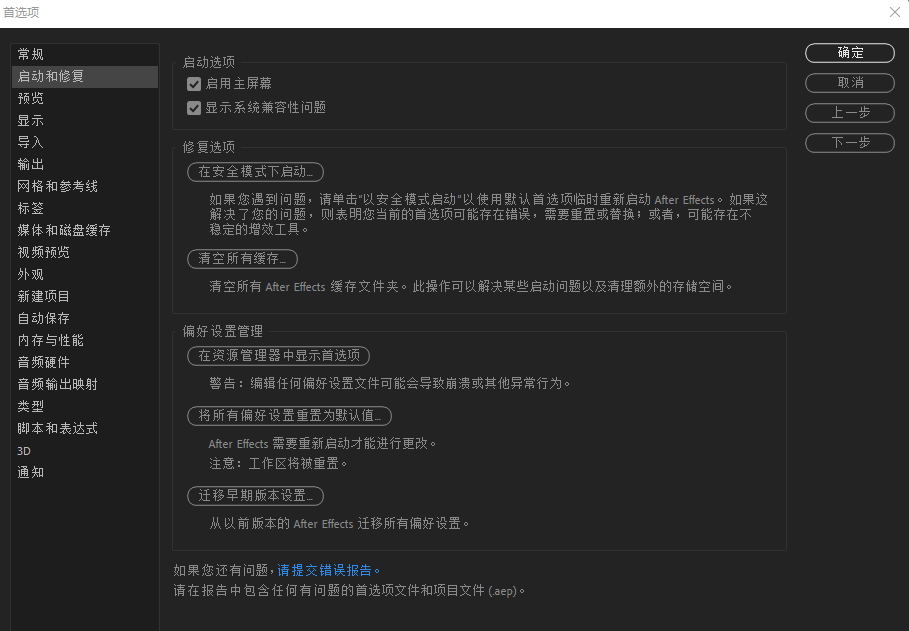Advance with the 下一步 button
Image resolution: width=909 pixels, height=631 pixels.
point(849,142)
